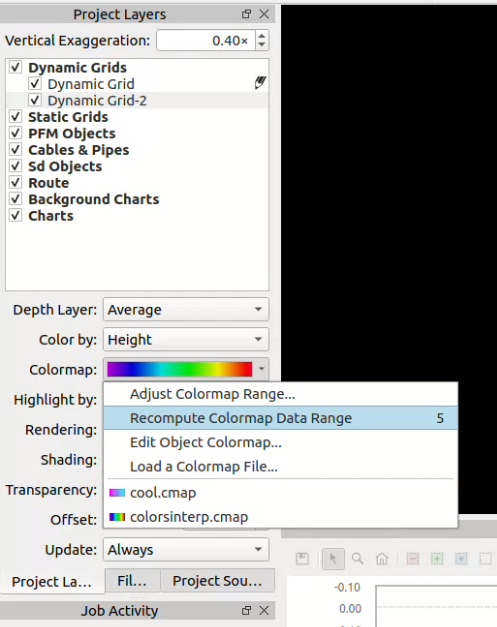This screenshot has width=497, height=627.
Task: Click the edit icon beside Dynamic Grid
Action: point(260,83)
